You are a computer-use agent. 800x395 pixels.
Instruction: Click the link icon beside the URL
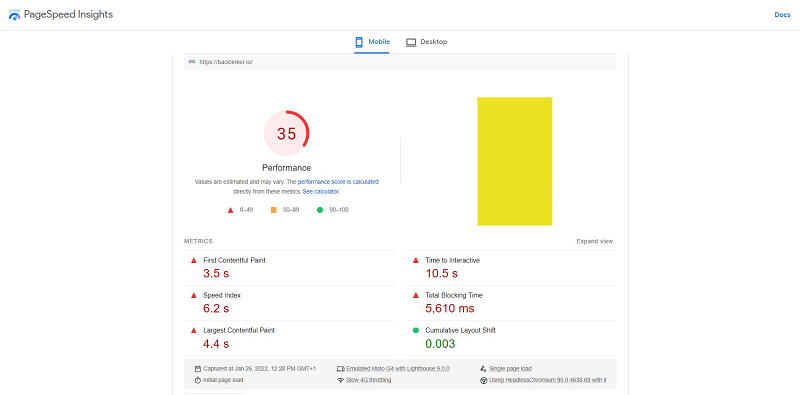(192, 61)
